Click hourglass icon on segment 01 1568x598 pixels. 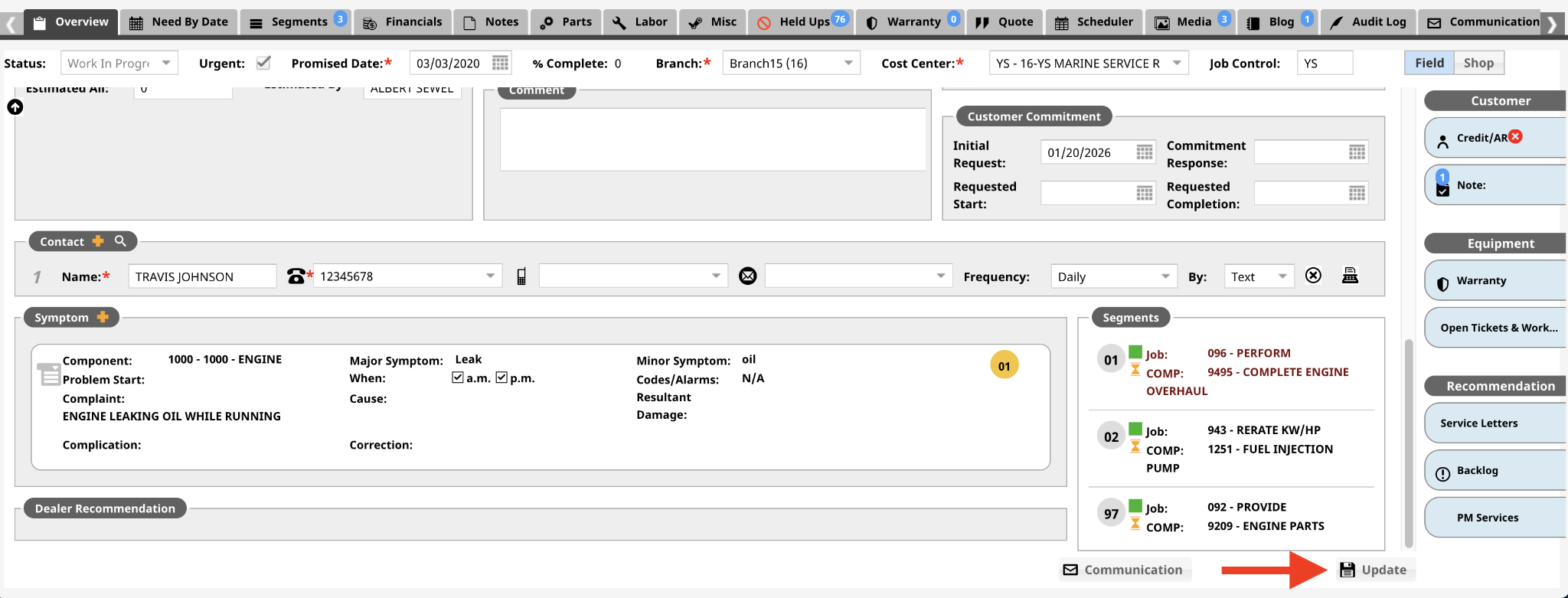pyautogui.click(x=1135, y=370)
